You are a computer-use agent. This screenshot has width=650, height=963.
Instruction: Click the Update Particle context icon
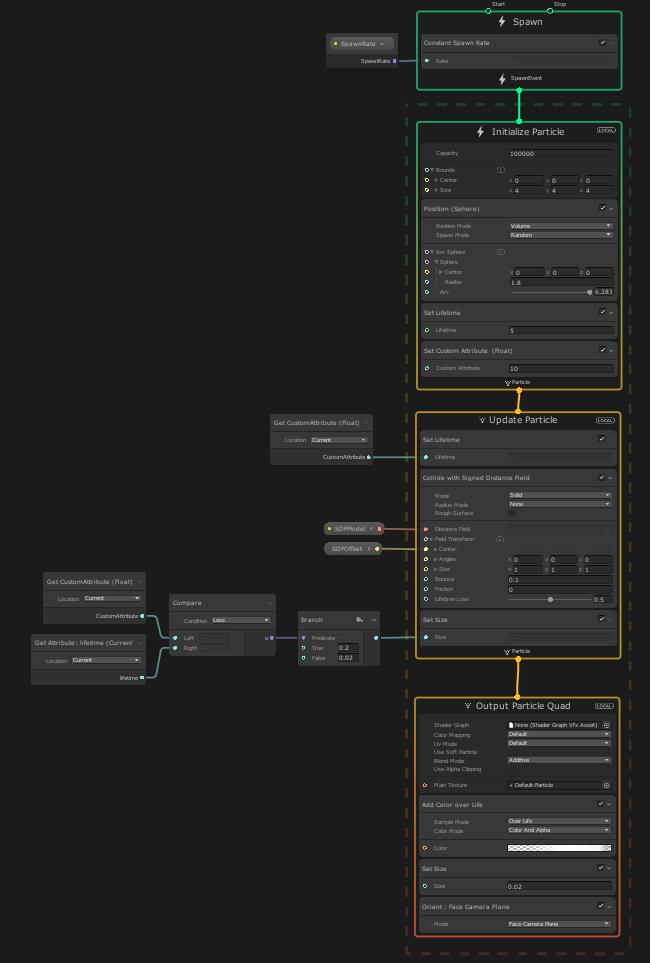pos(482,420)
